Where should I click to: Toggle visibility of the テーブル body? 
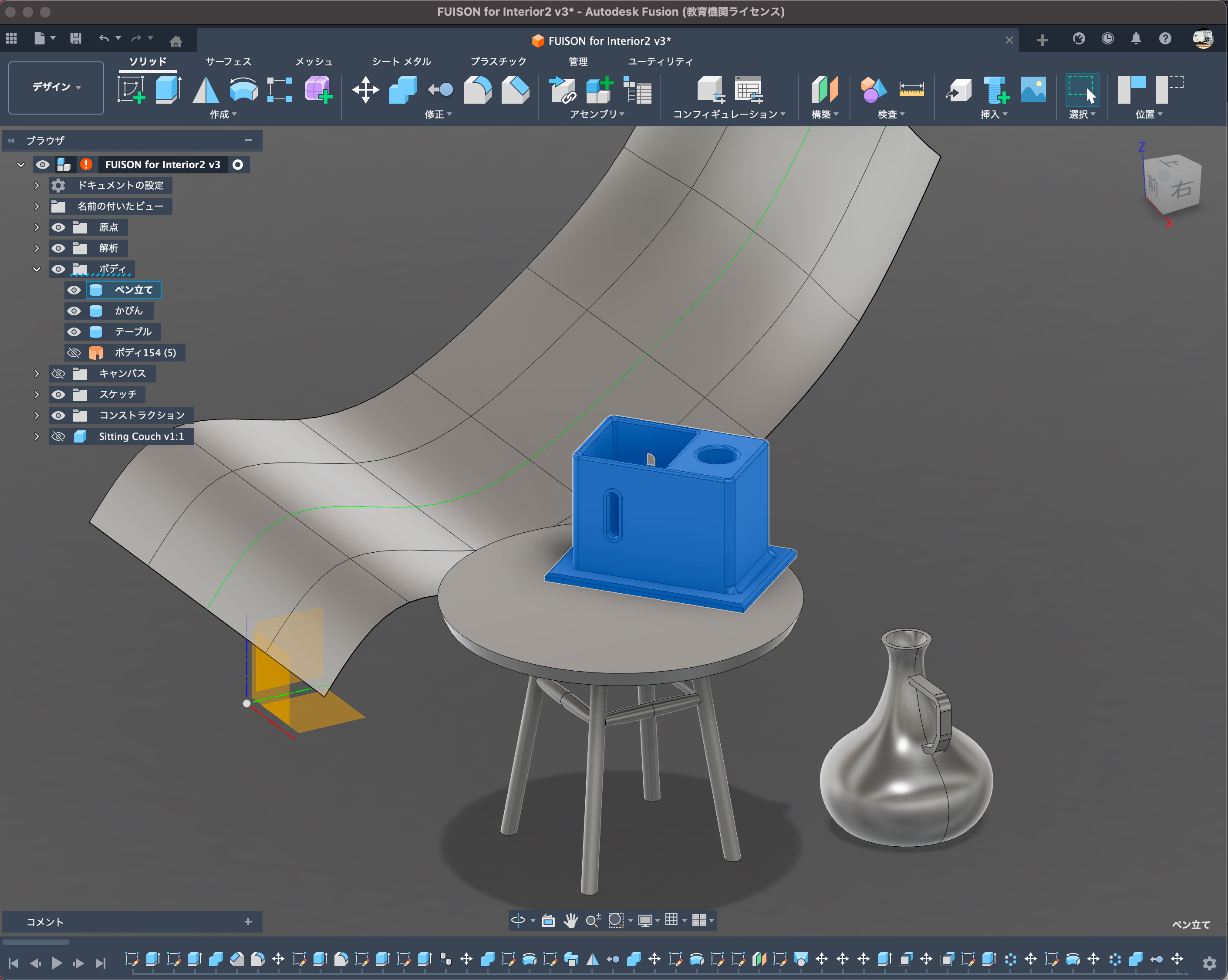click(74, 331)
